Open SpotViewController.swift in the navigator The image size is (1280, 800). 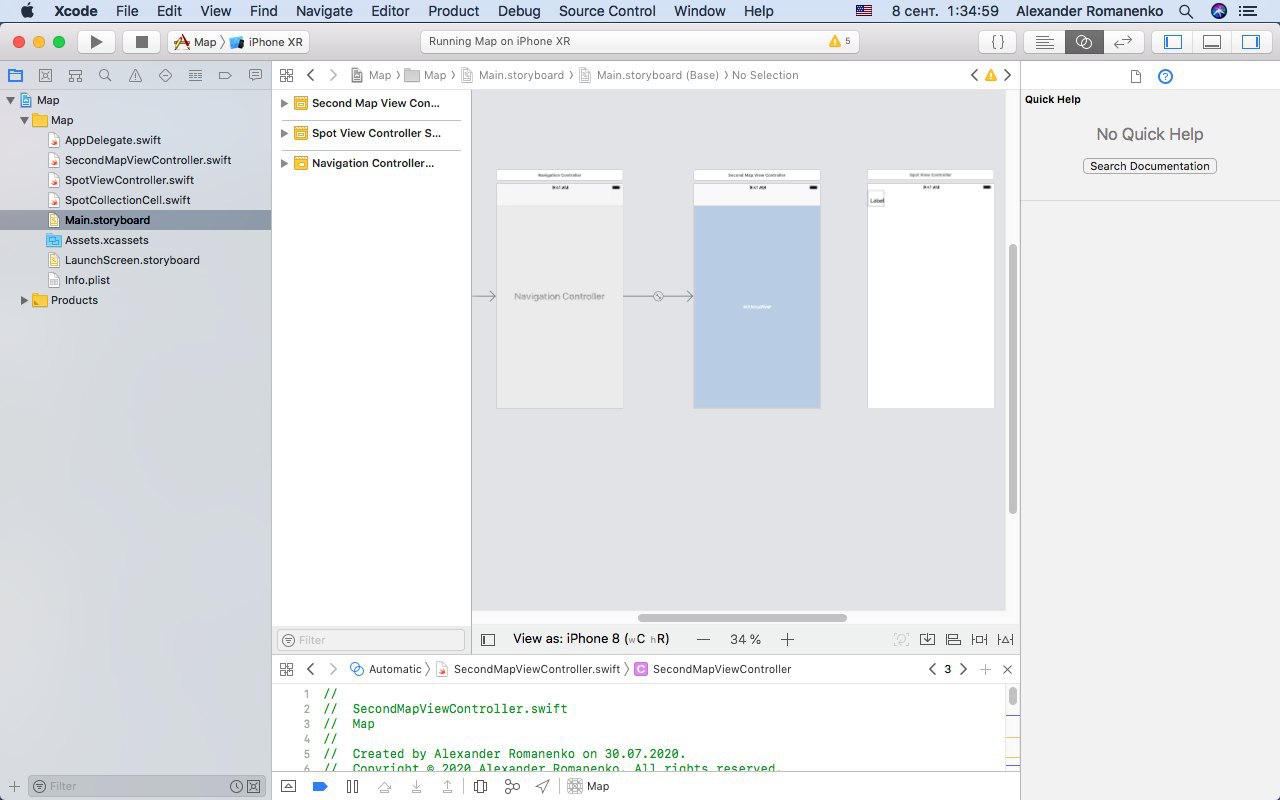129,180
